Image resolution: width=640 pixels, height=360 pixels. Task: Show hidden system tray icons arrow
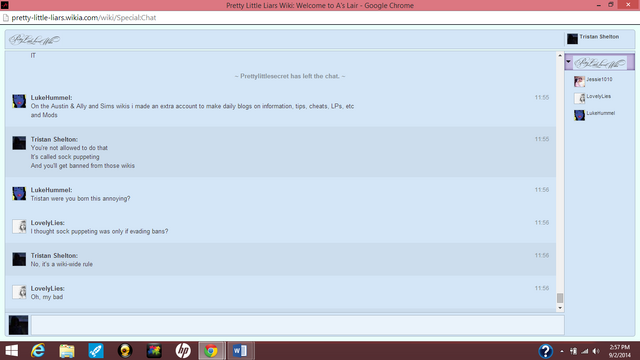[x=562, y=351]
